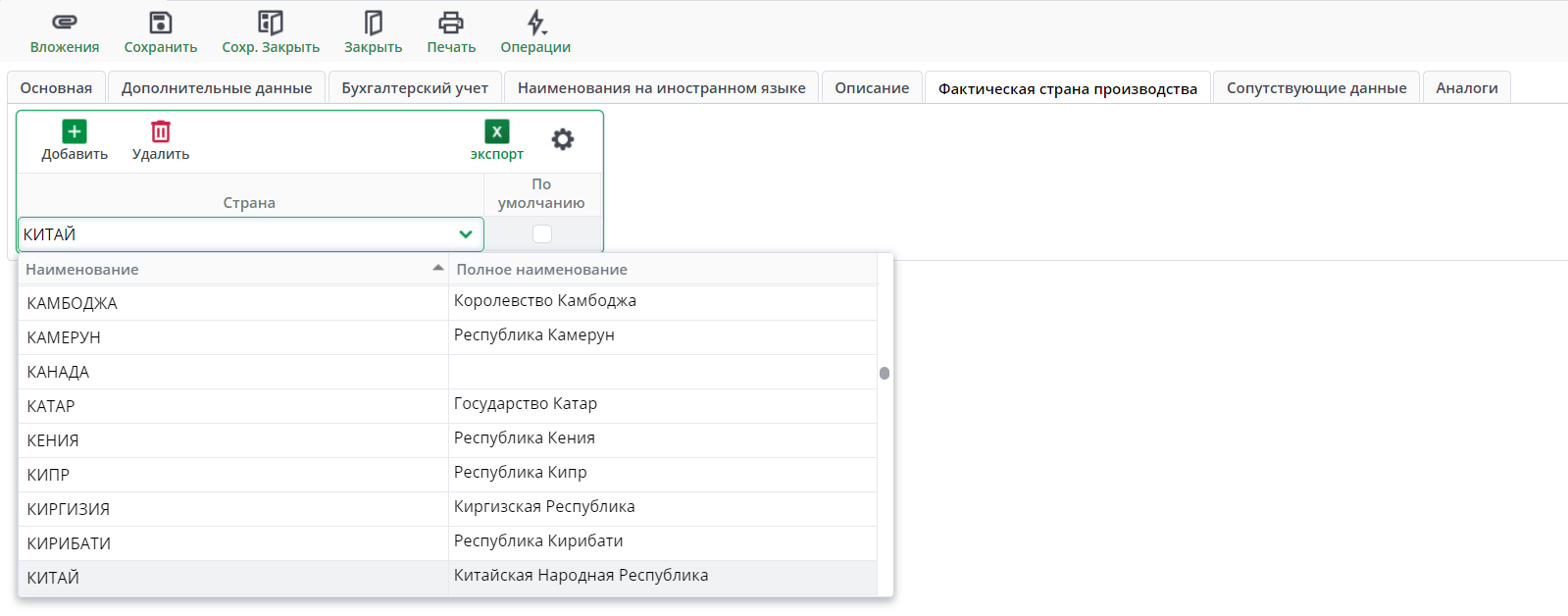Go to the Аналоги tab

[1466, 87]
